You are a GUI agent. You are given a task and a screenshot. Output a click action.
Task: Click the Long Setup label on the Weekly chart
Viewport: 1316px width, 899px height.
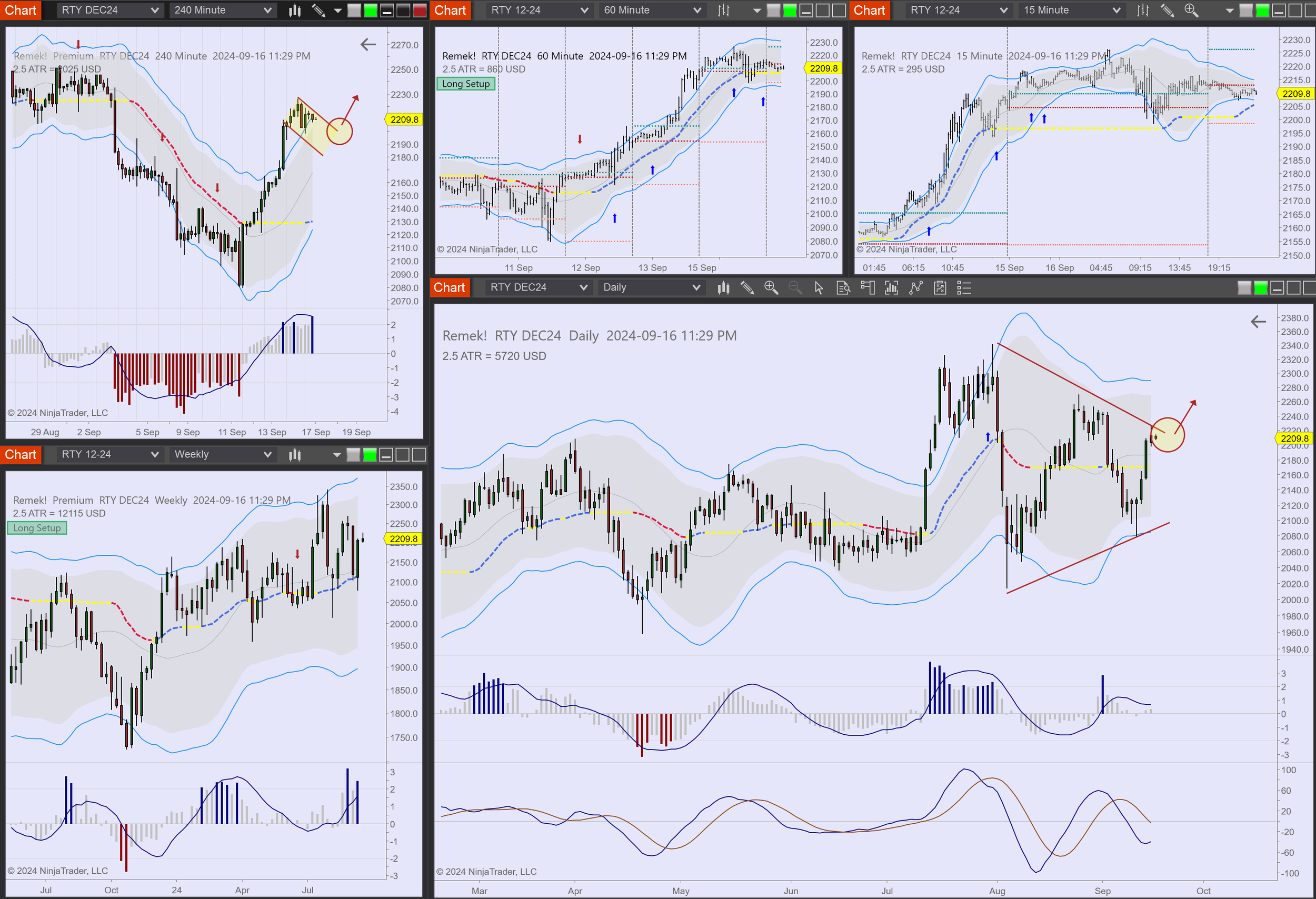[x=37, y=527]
